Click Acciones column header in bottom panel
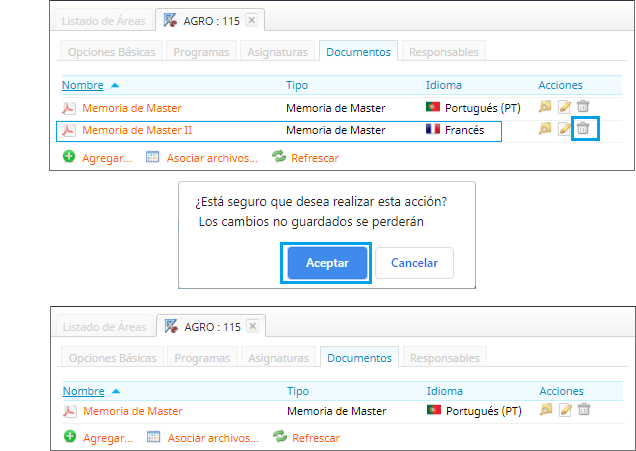 561,391
